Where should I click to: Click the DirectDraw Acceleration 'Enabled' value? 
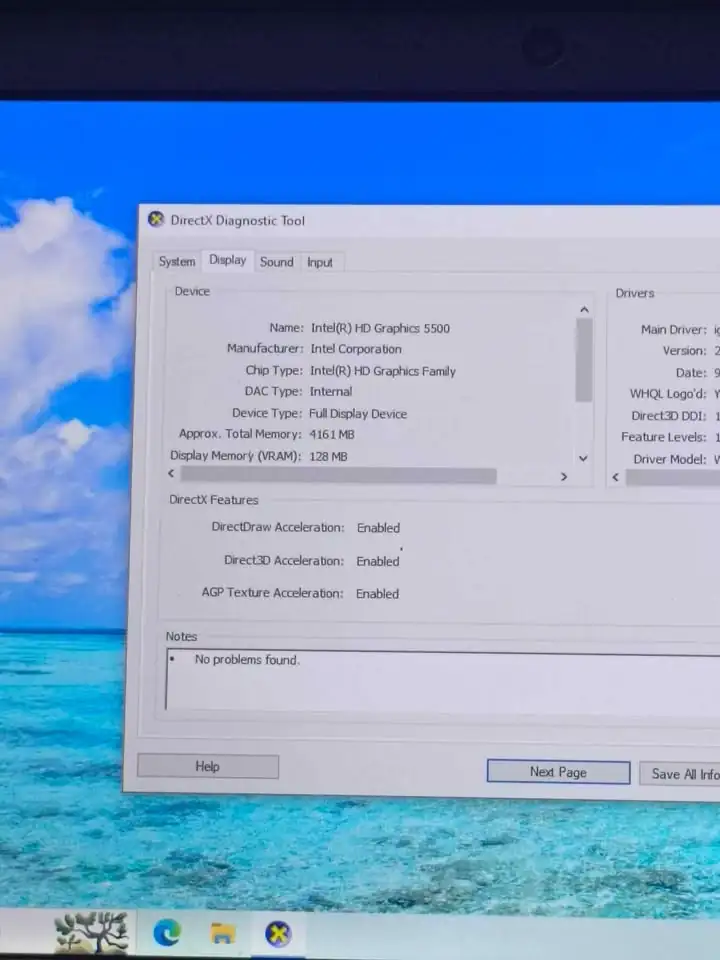(378, 528)
